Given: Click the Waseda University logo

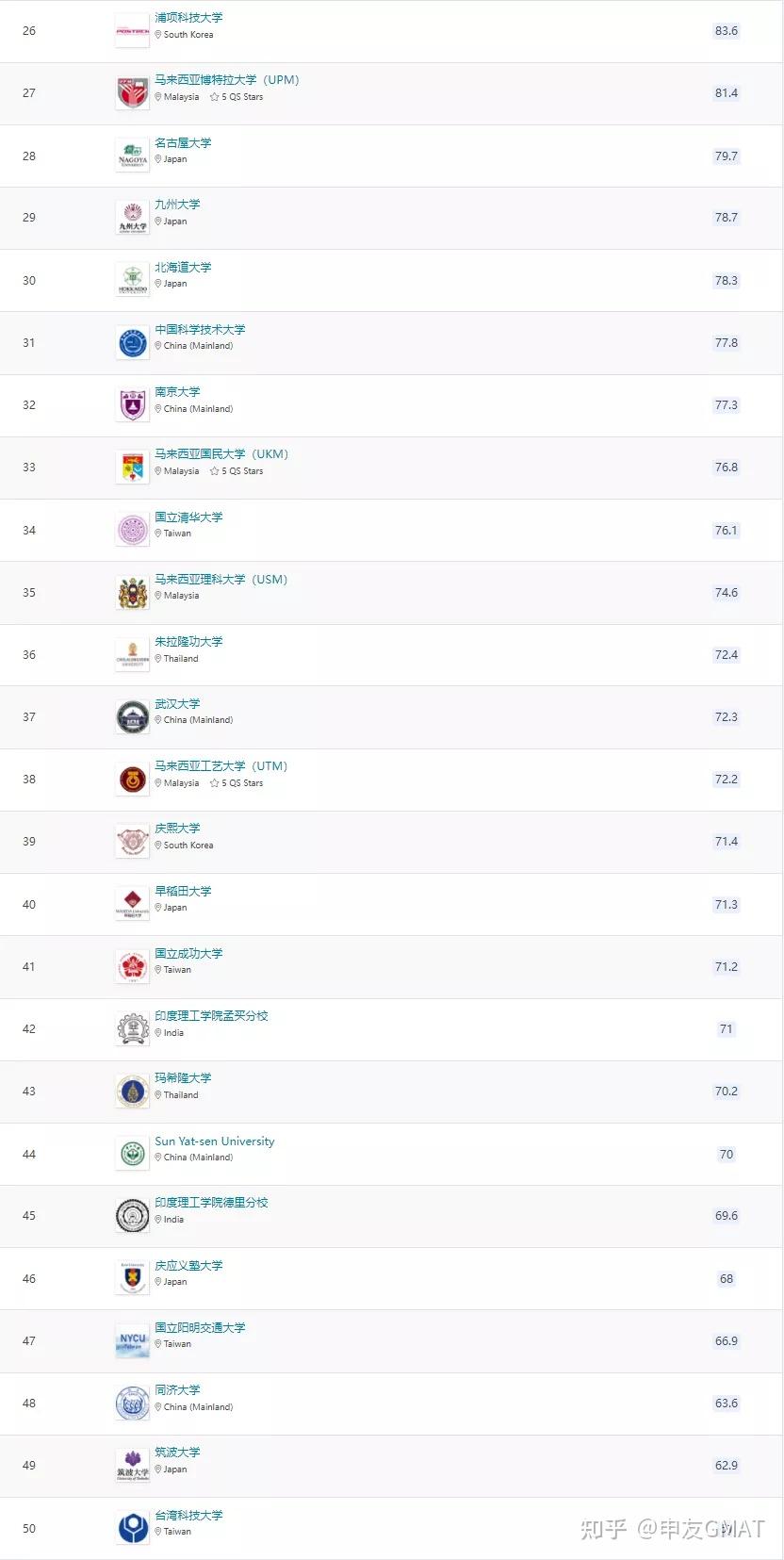Looking at the screenshot, I should [x=132, y=904].
